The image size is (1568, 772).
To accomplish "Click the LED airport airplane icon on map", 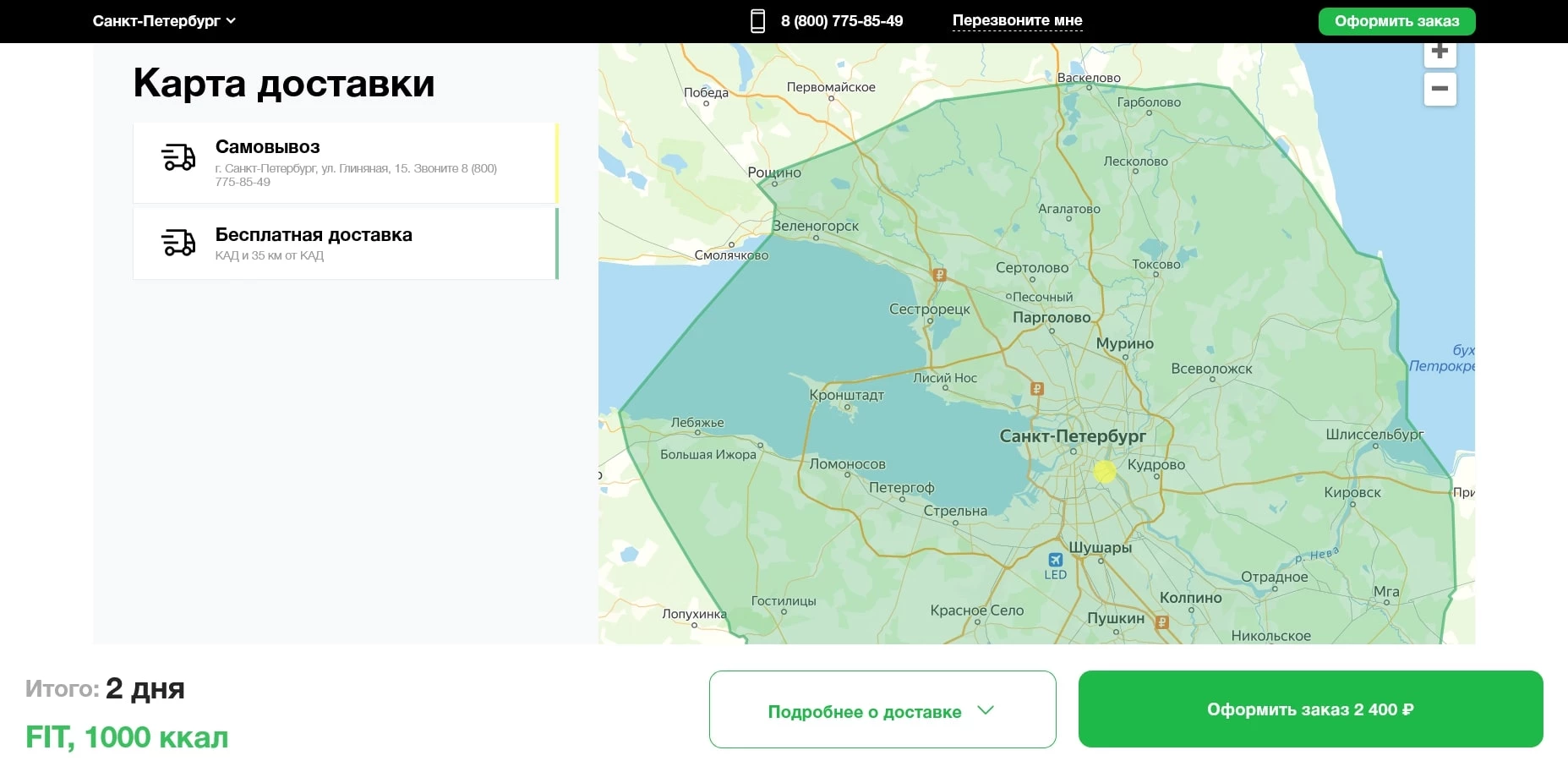I will tap(1055, 559).
